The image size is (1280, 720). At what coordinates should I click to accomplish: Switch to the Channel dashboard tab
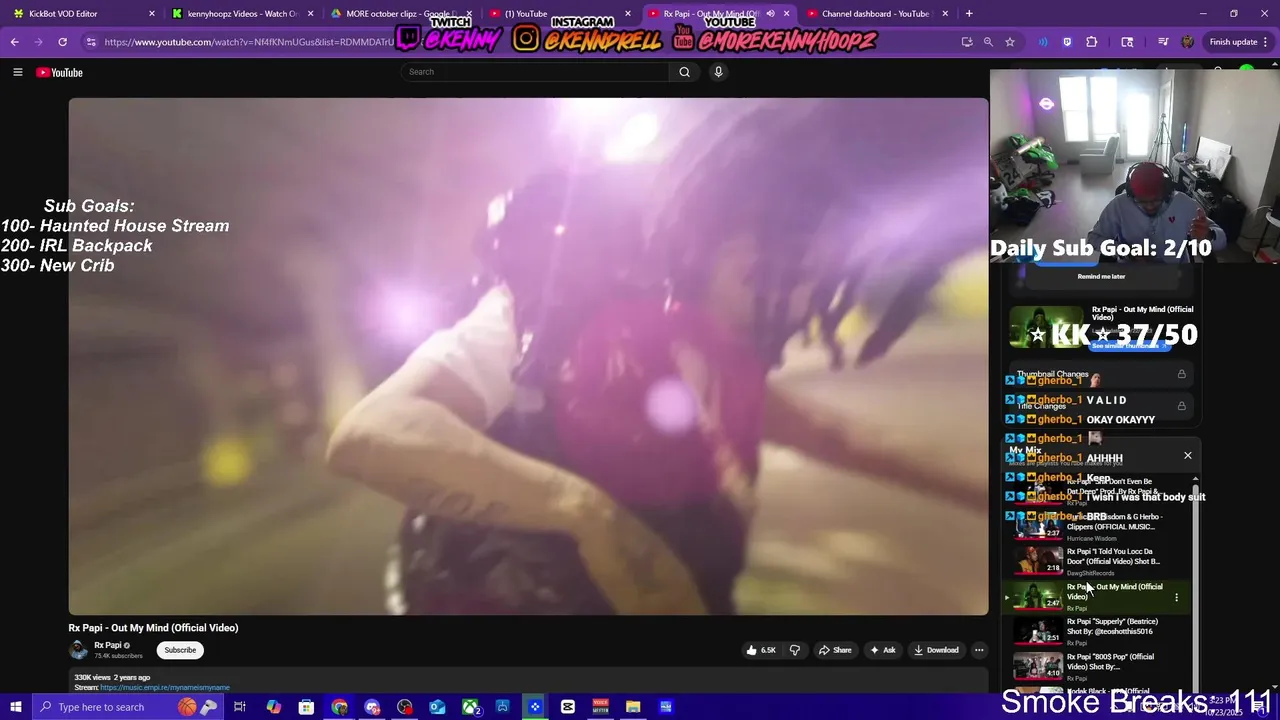pyautogui.click(x=875, y=14)
